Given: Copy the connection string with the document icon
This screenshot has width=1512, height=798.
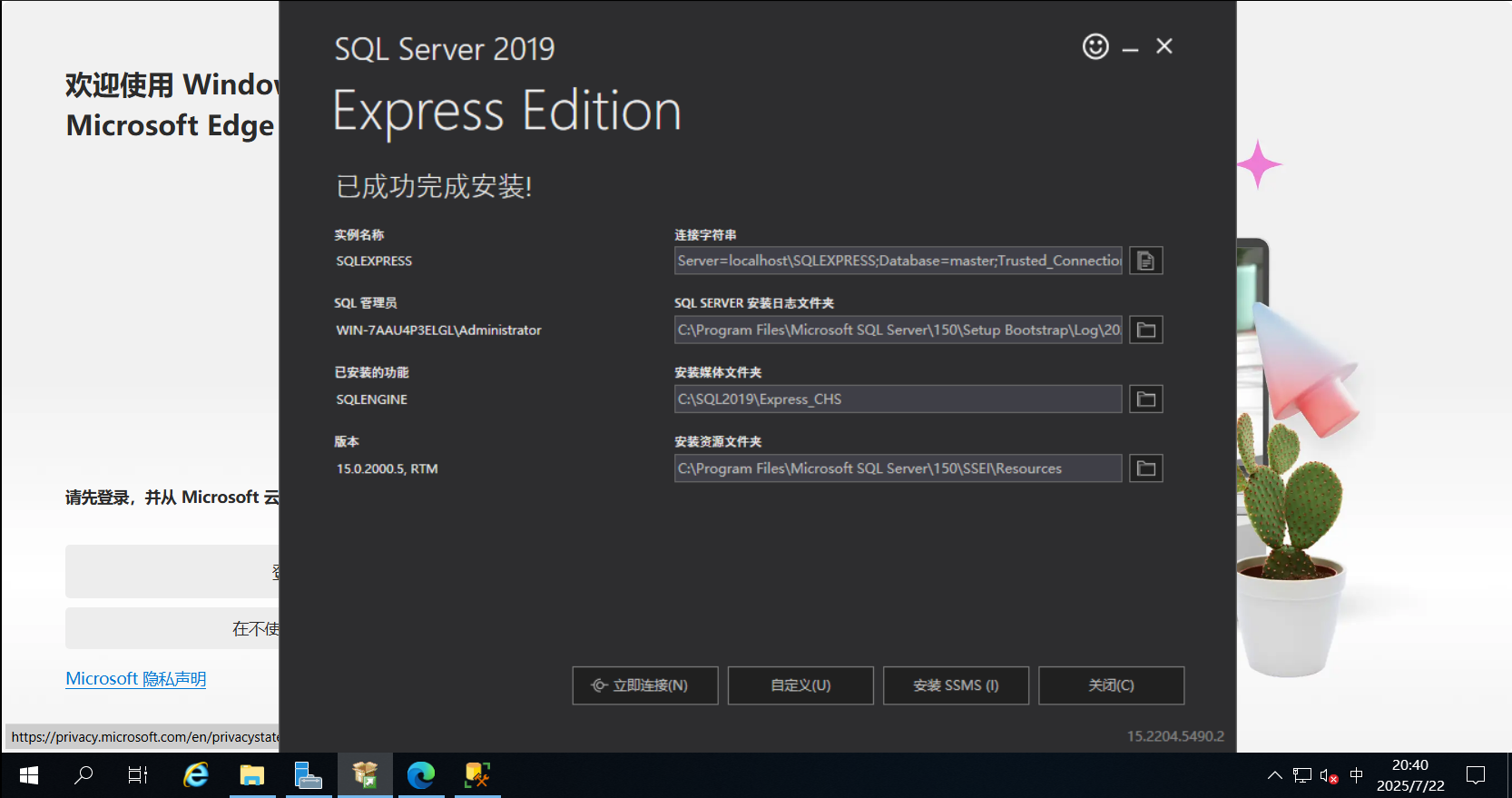Looking at the screenshot, I should coord(1146,261).
